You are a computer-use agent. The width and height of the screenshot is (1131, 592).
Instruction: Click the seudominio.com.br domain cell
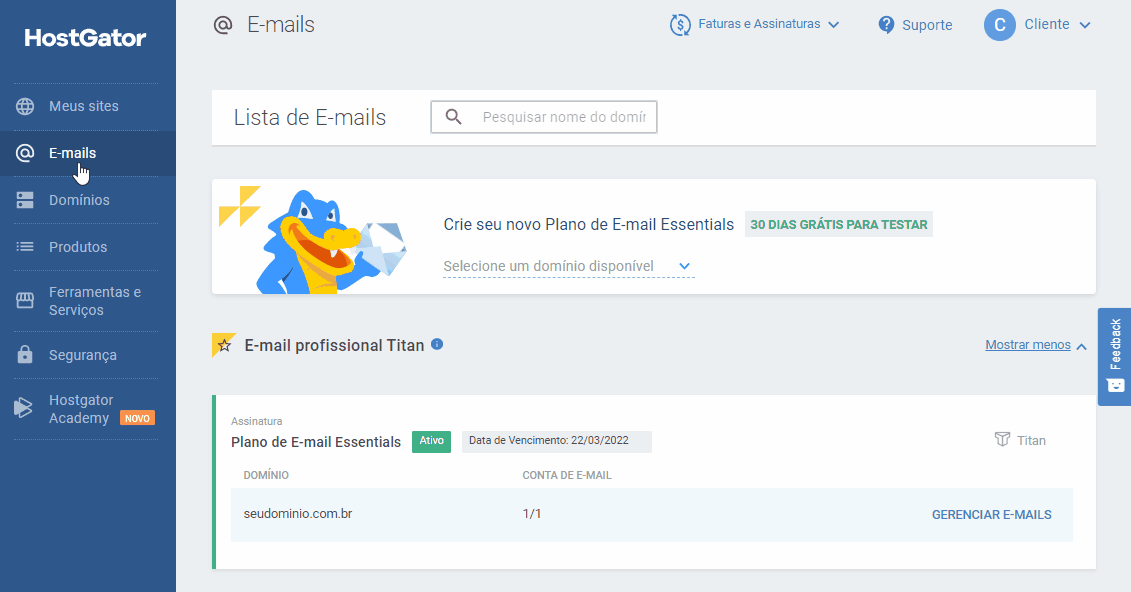(298, 514)
